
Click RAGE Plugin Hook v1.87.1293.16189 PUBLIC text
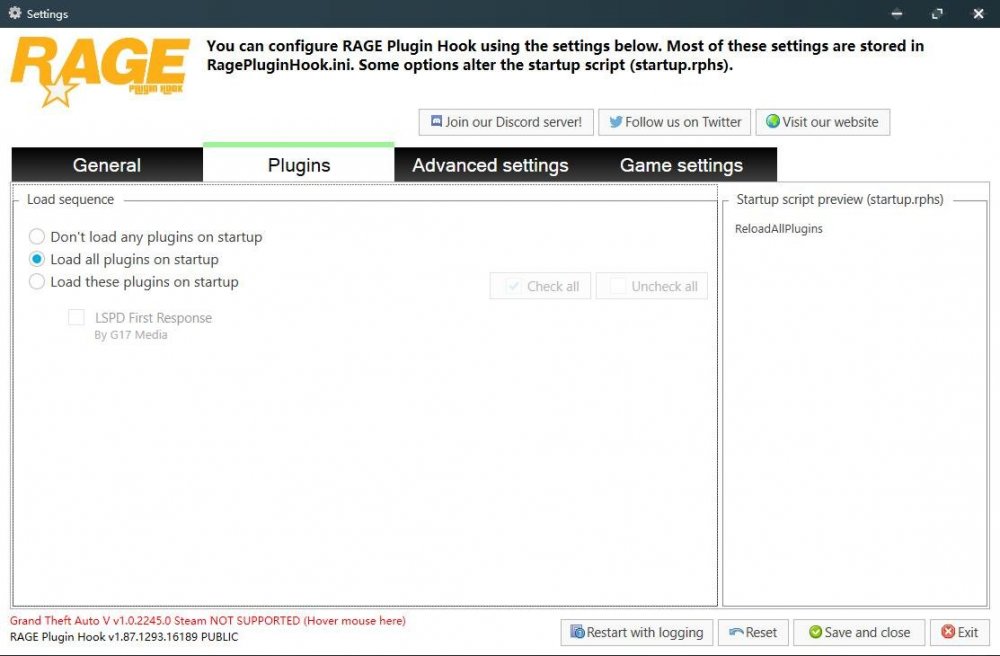pos(124,637)
